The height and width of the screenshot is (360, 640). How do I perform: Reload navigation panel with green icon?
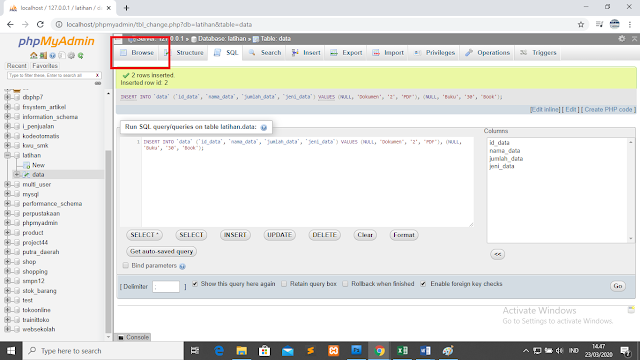pos(81,56)
